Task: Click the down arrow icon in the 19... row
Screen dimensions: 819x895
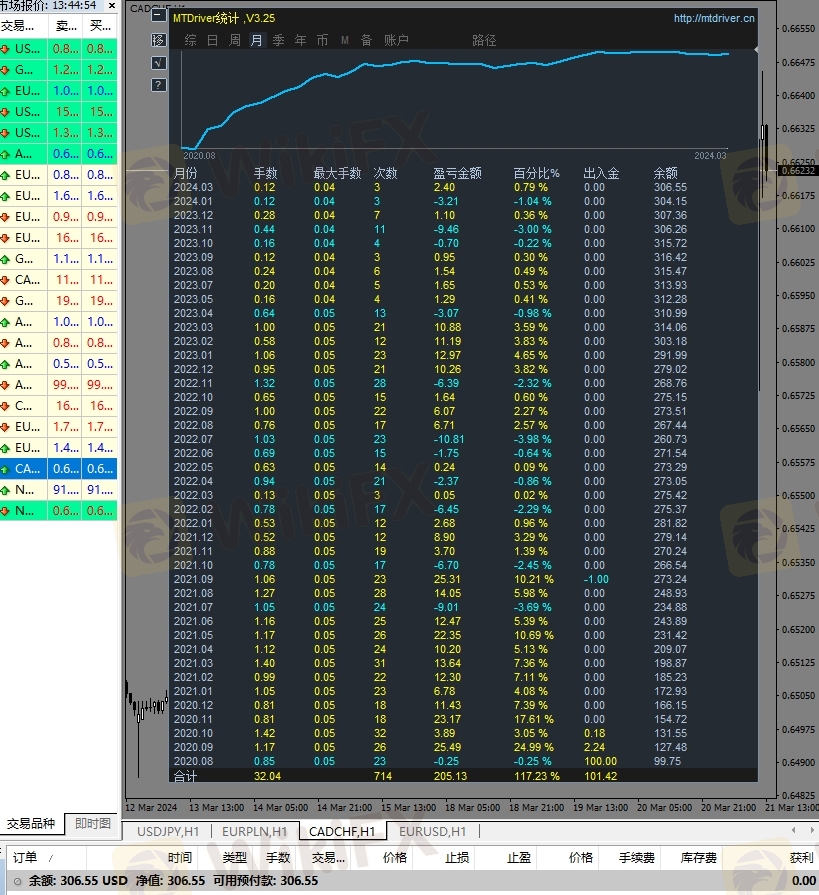Action: tap(5, 301)
